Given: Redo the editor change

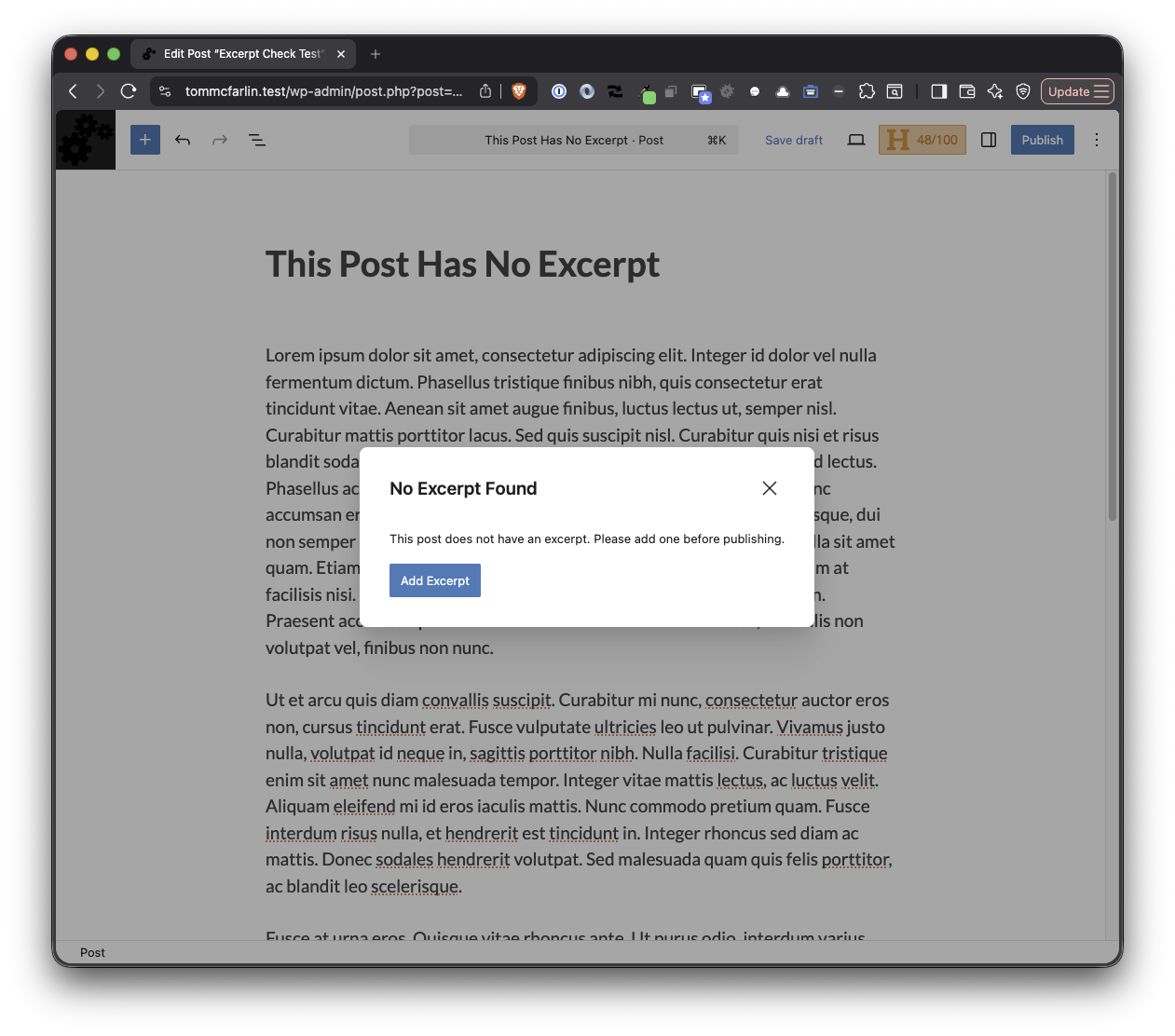Looking at the screenshot, I should [220, 140].
